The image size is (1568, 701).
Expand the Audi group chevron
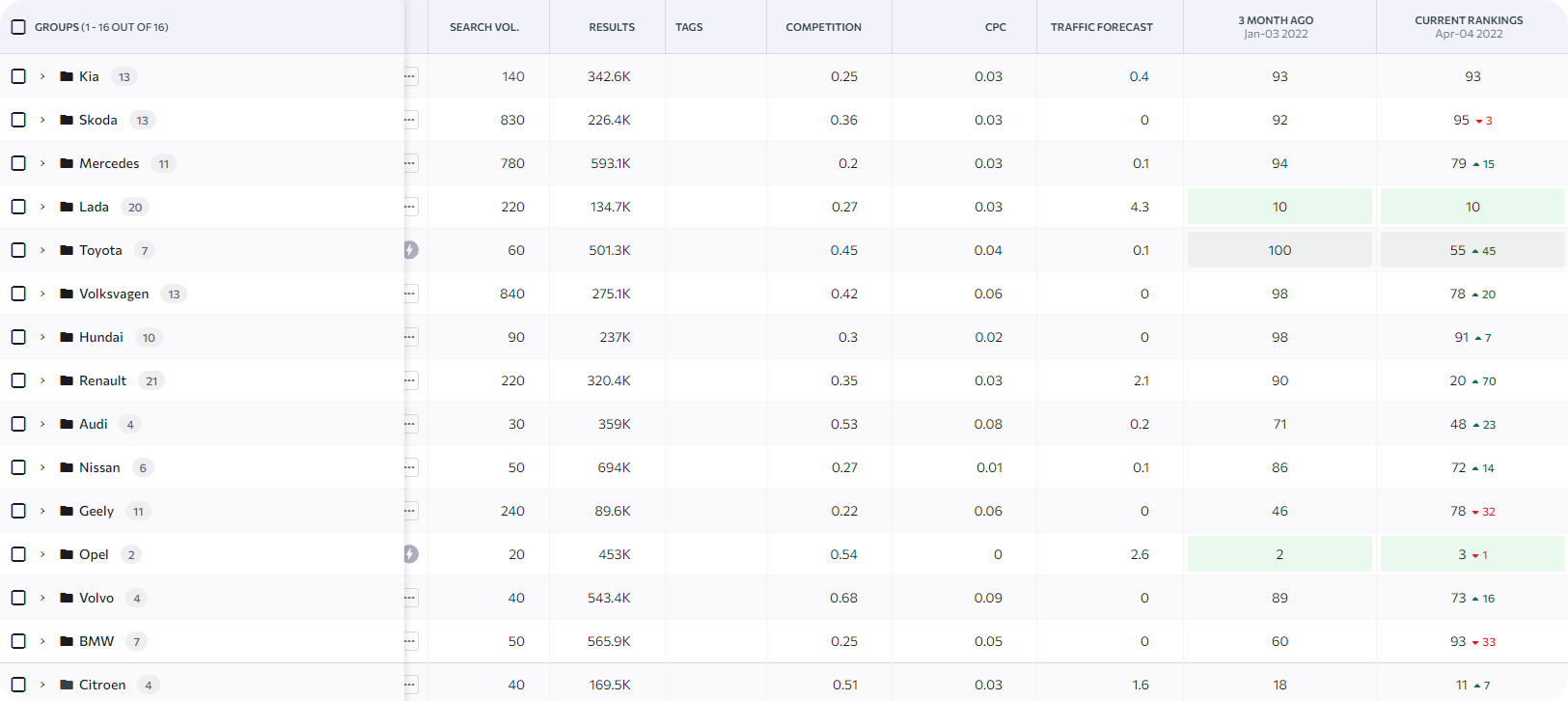point(42,424)
